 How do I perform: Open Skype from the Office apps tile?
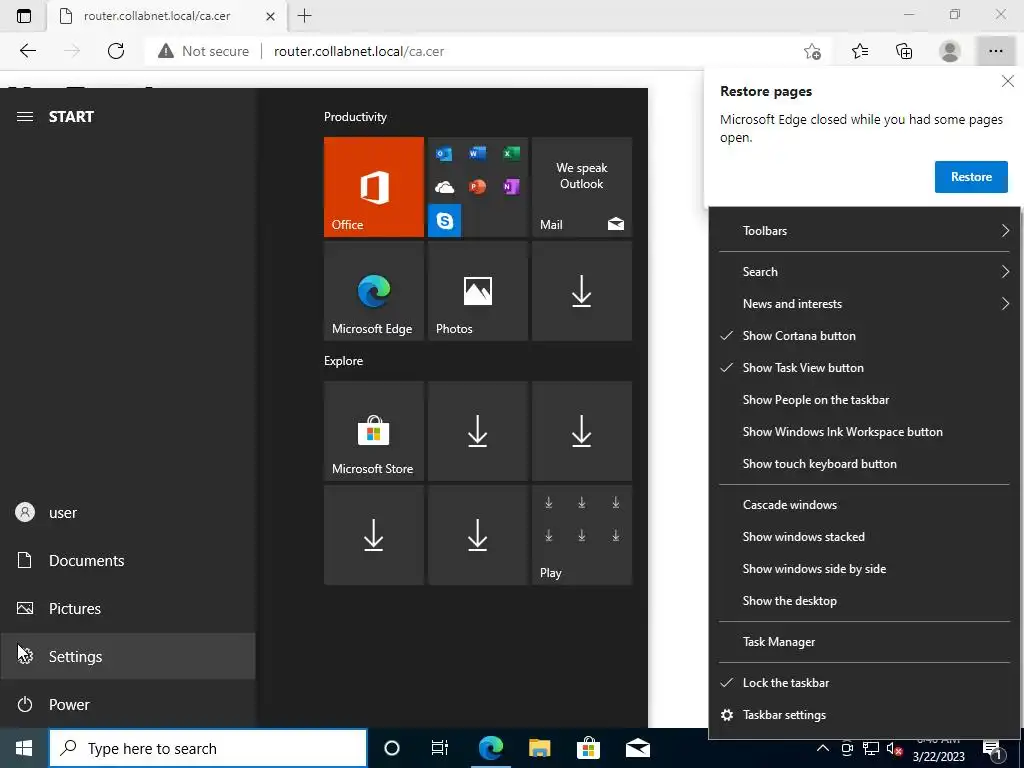point(444,221)
